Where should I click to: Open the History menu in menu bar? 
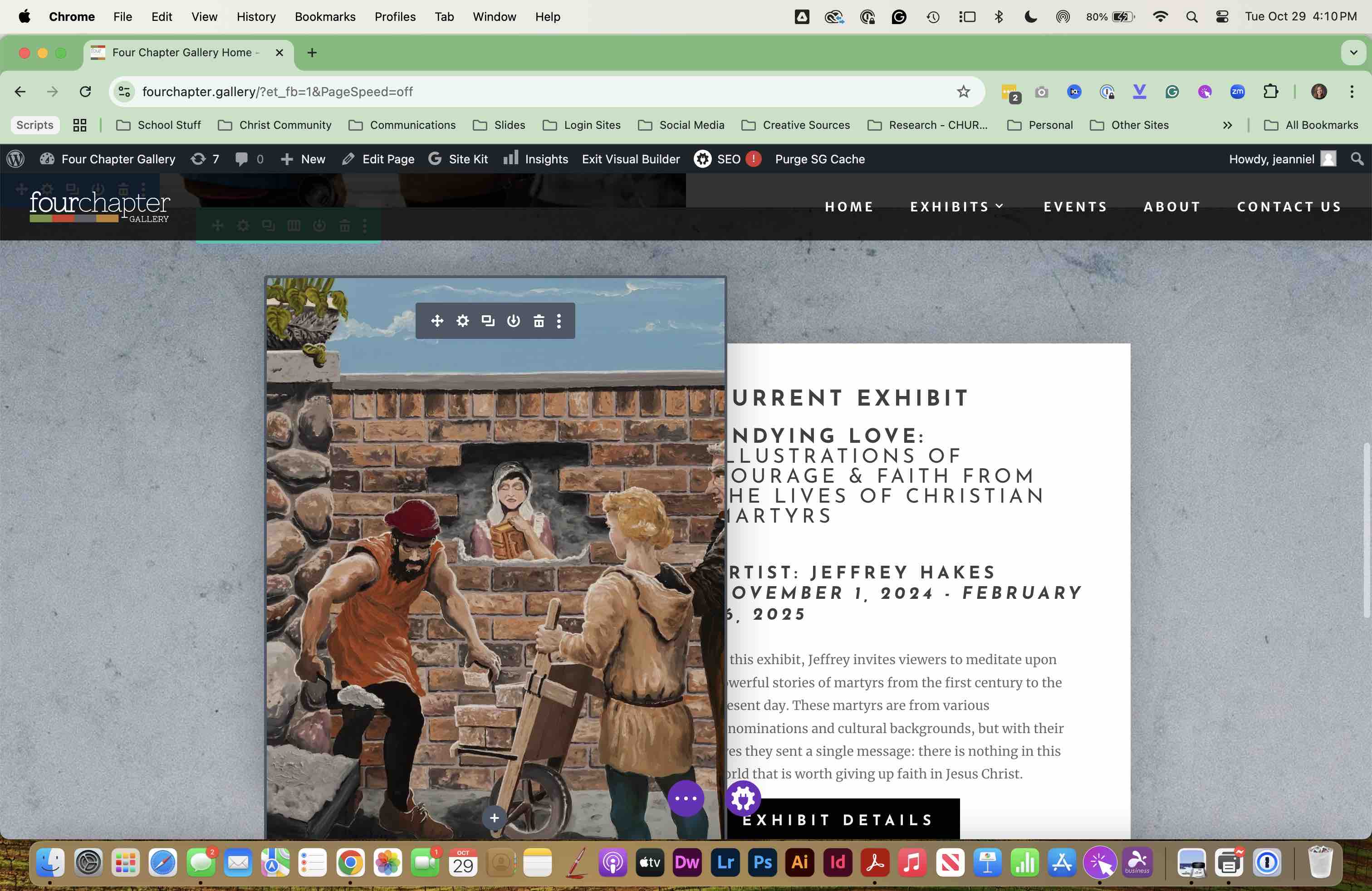coord(256,17)
